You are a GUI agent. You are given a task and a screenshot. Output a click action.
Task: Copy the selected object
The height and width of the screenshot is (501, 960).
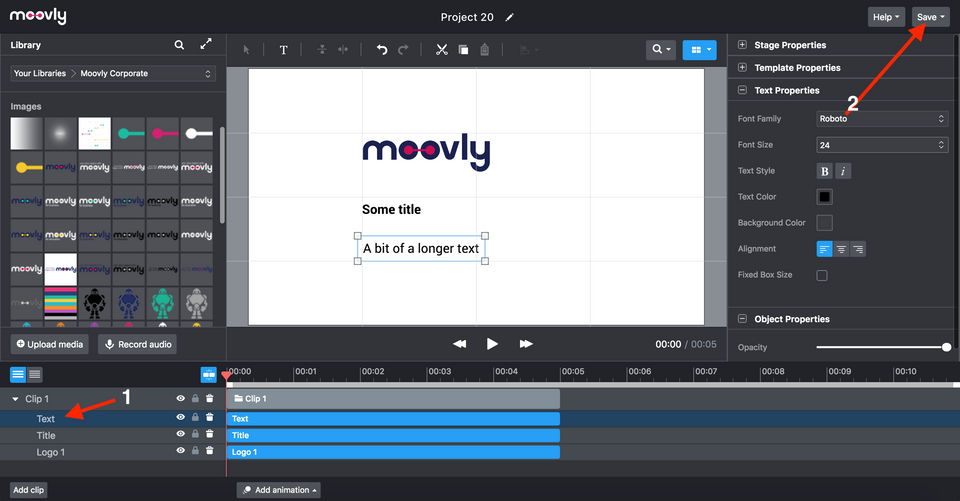463,50
